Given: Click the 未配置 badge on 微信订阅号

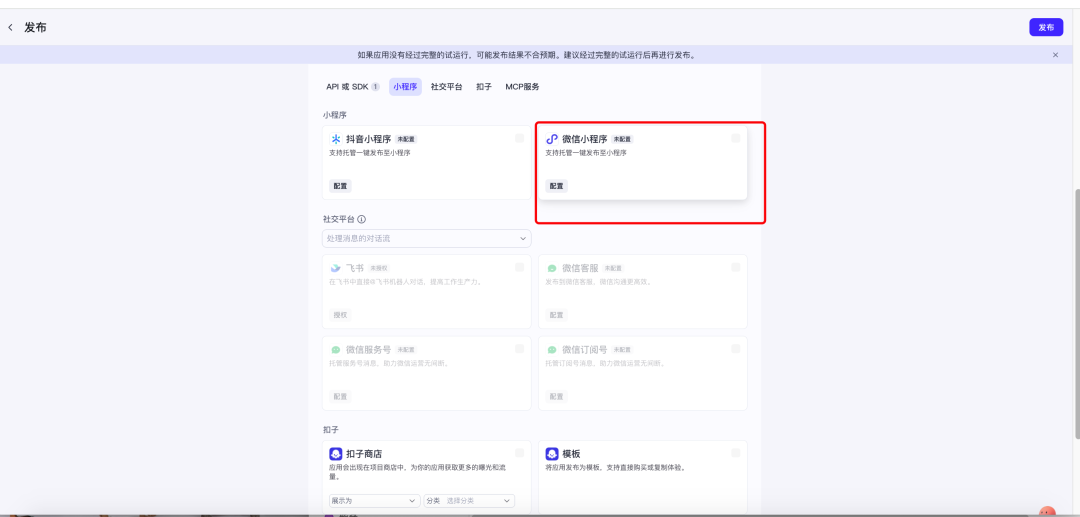Looking at the screenshot, I should (622, 350).
